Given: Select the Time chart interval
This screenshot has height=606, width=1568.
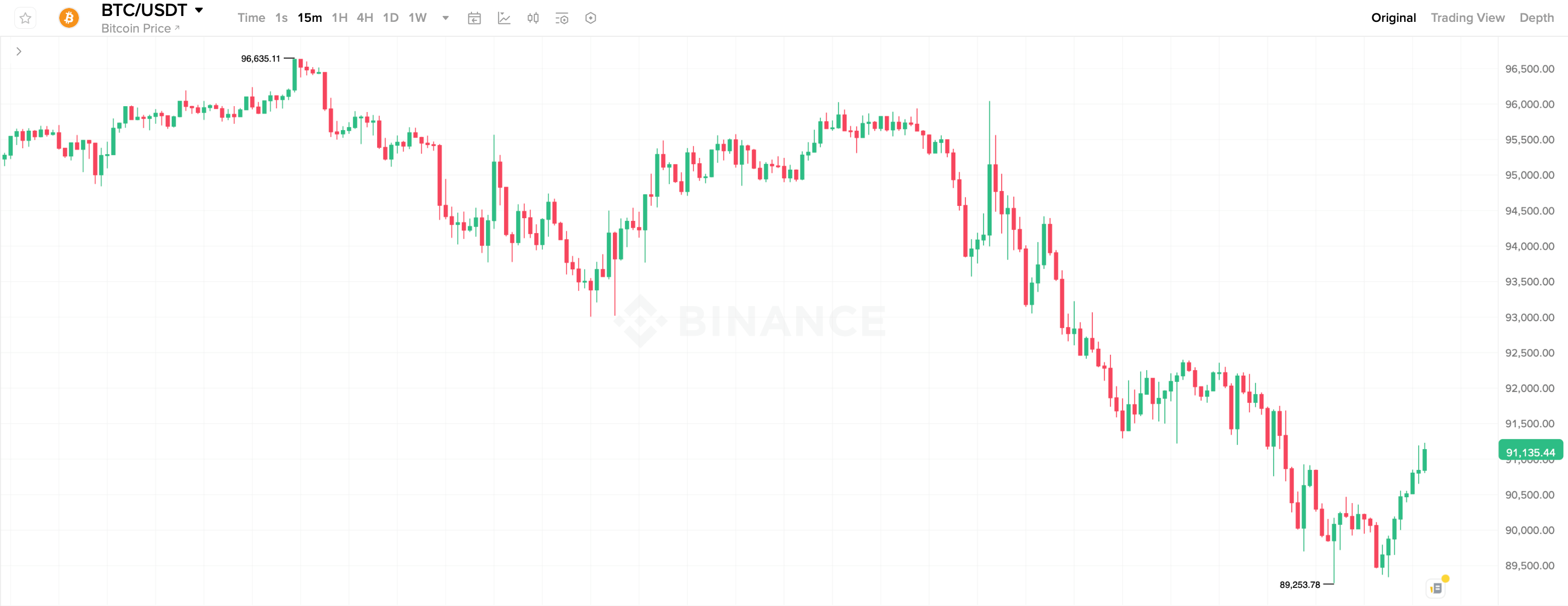Looking at the screenshot, I should (x=251, y=18).
